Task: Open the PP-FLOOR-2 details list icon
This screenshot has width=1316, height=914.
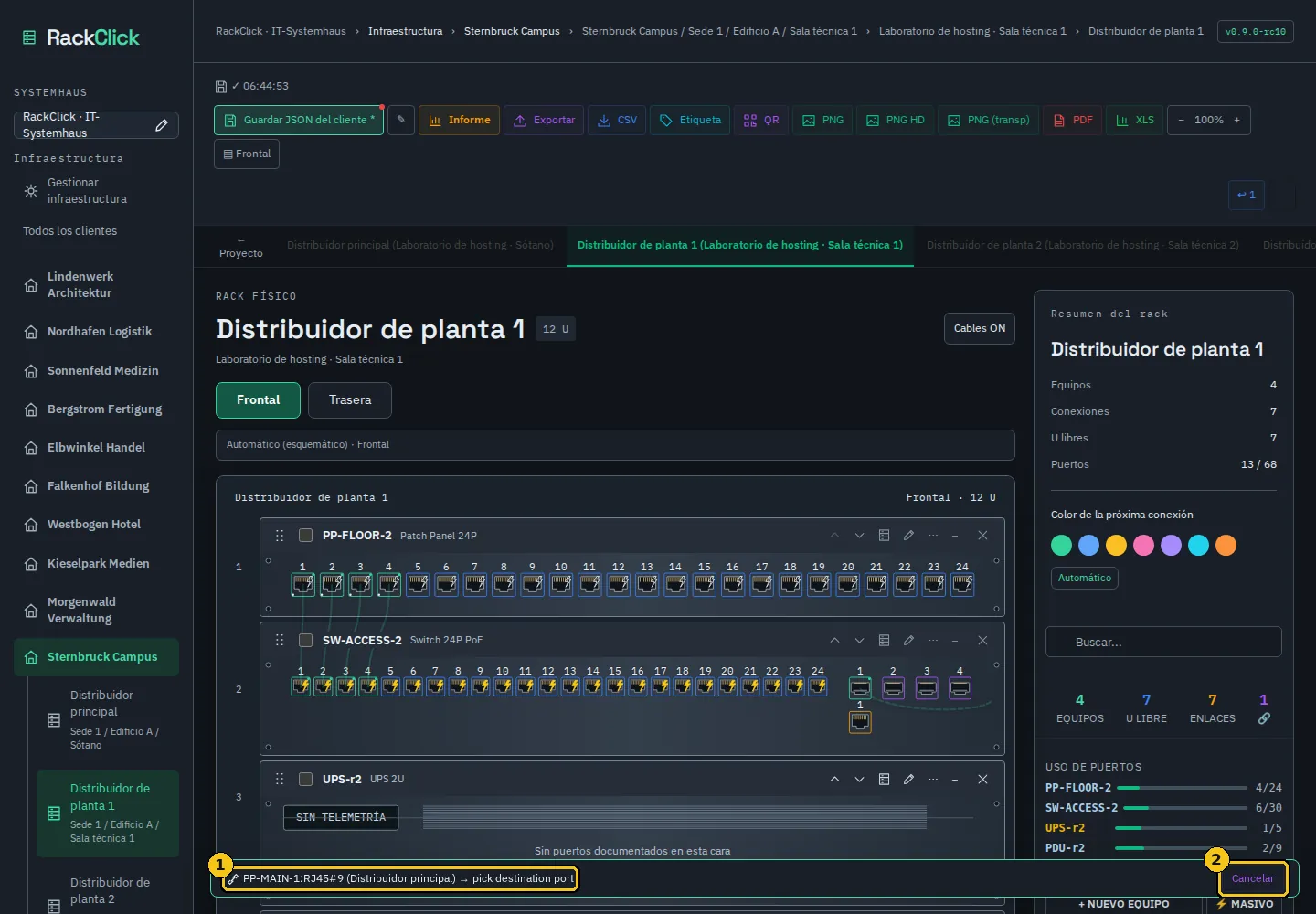Action: click(x=884, y=536)
